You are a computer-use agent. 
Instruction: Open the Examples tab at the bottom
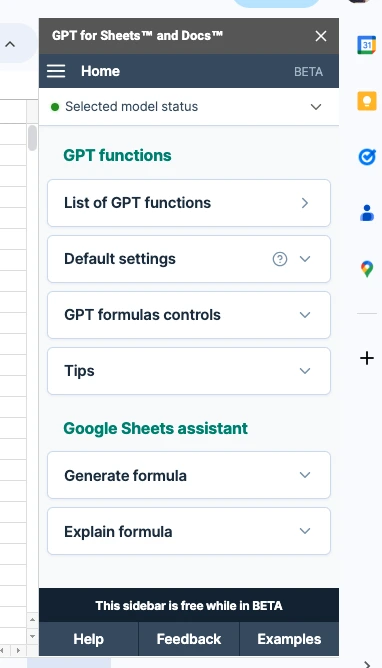pyautogui.click(x=289, y=639)
